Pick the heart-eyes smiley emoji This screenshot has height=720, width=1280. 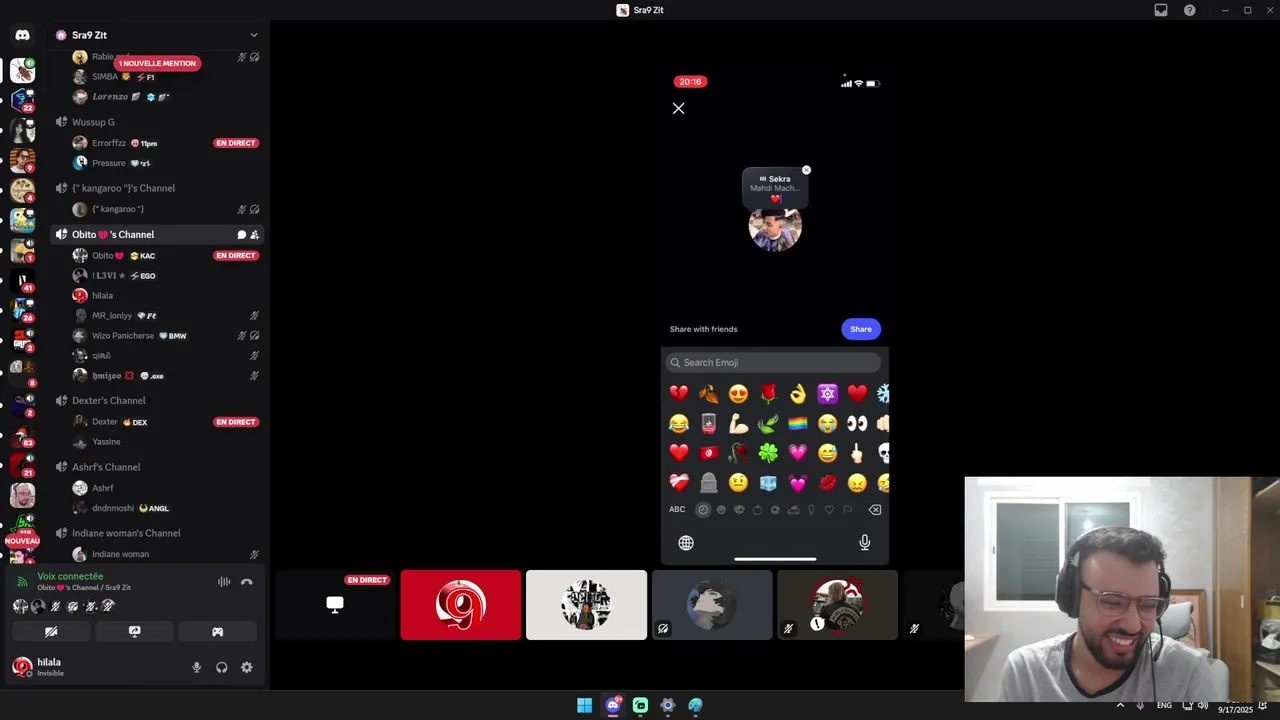pos(738,394)
